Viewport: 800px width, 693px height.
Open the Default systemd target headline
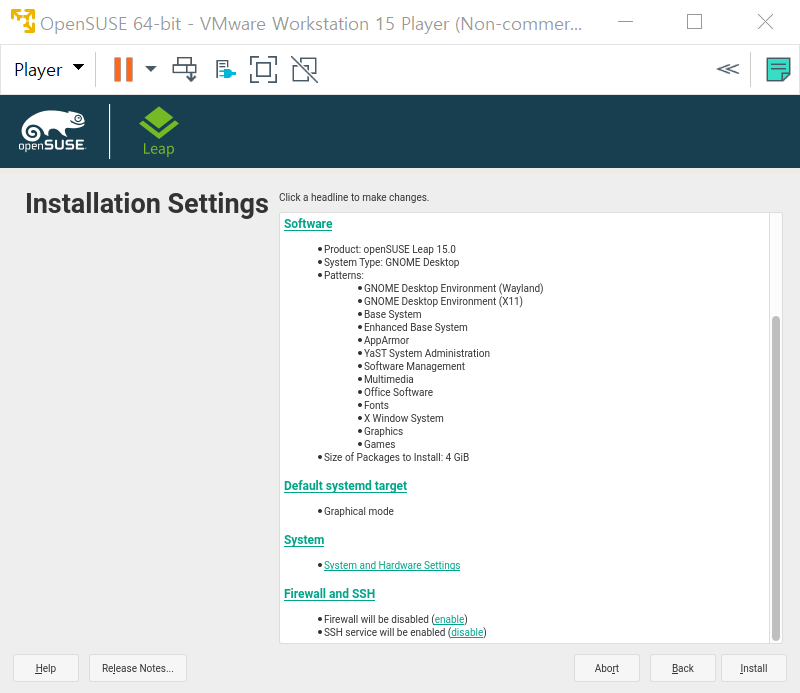coord(345,485)
